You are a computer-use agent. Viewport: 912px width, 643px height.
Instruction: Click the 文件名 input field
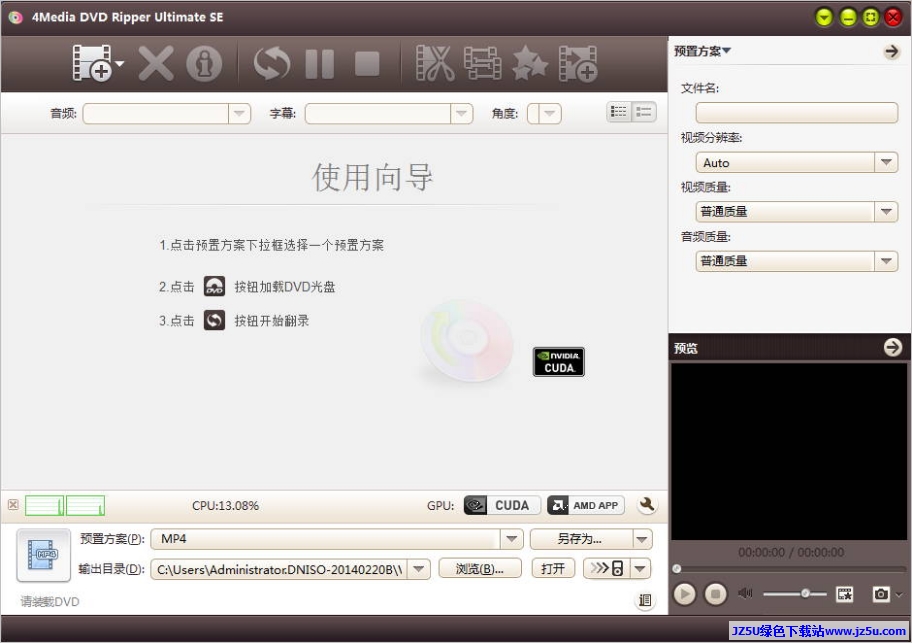point(796,113)
